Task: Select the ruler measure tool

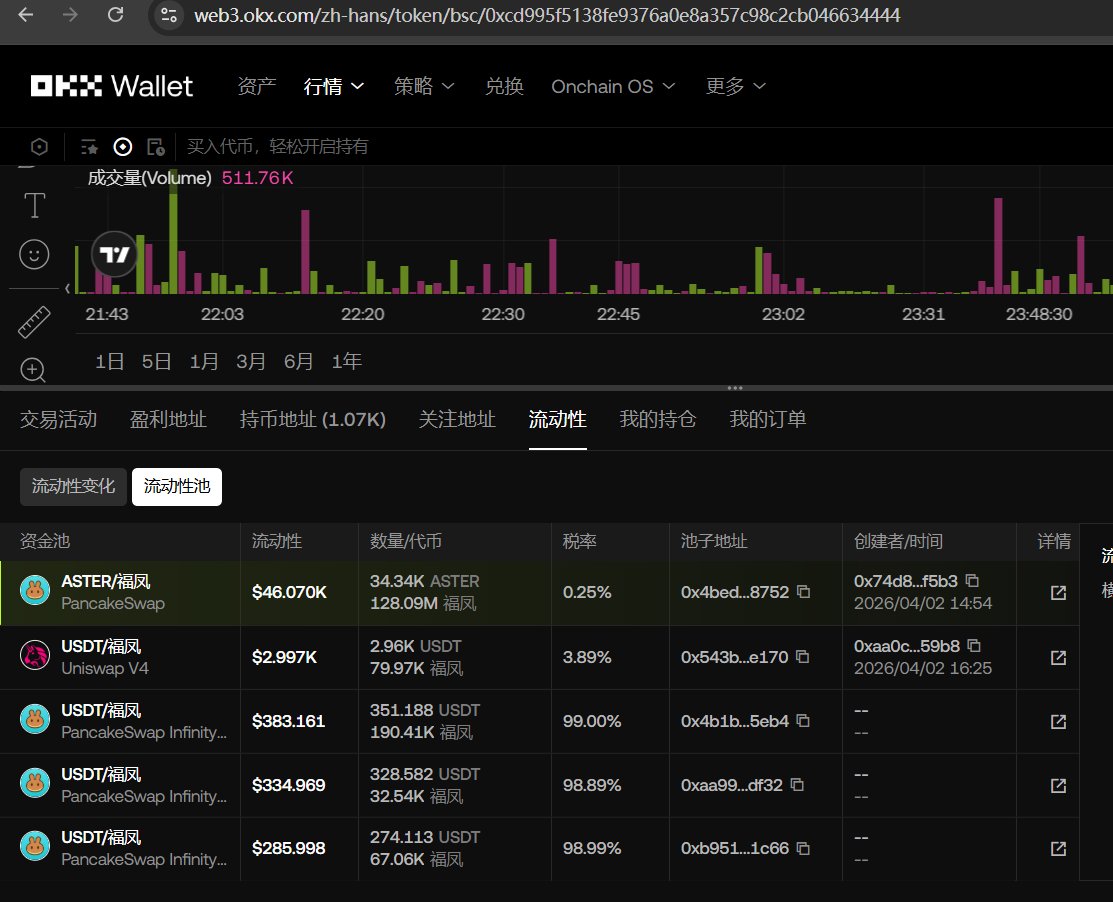Action: (34, 321)
